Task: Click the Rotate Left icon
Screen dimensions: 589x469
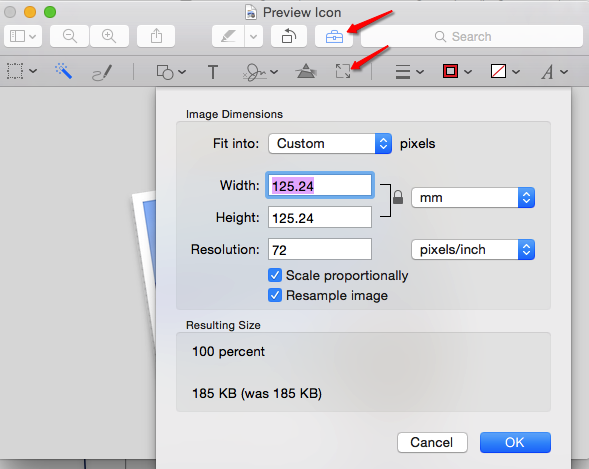Action: (288, 36)
